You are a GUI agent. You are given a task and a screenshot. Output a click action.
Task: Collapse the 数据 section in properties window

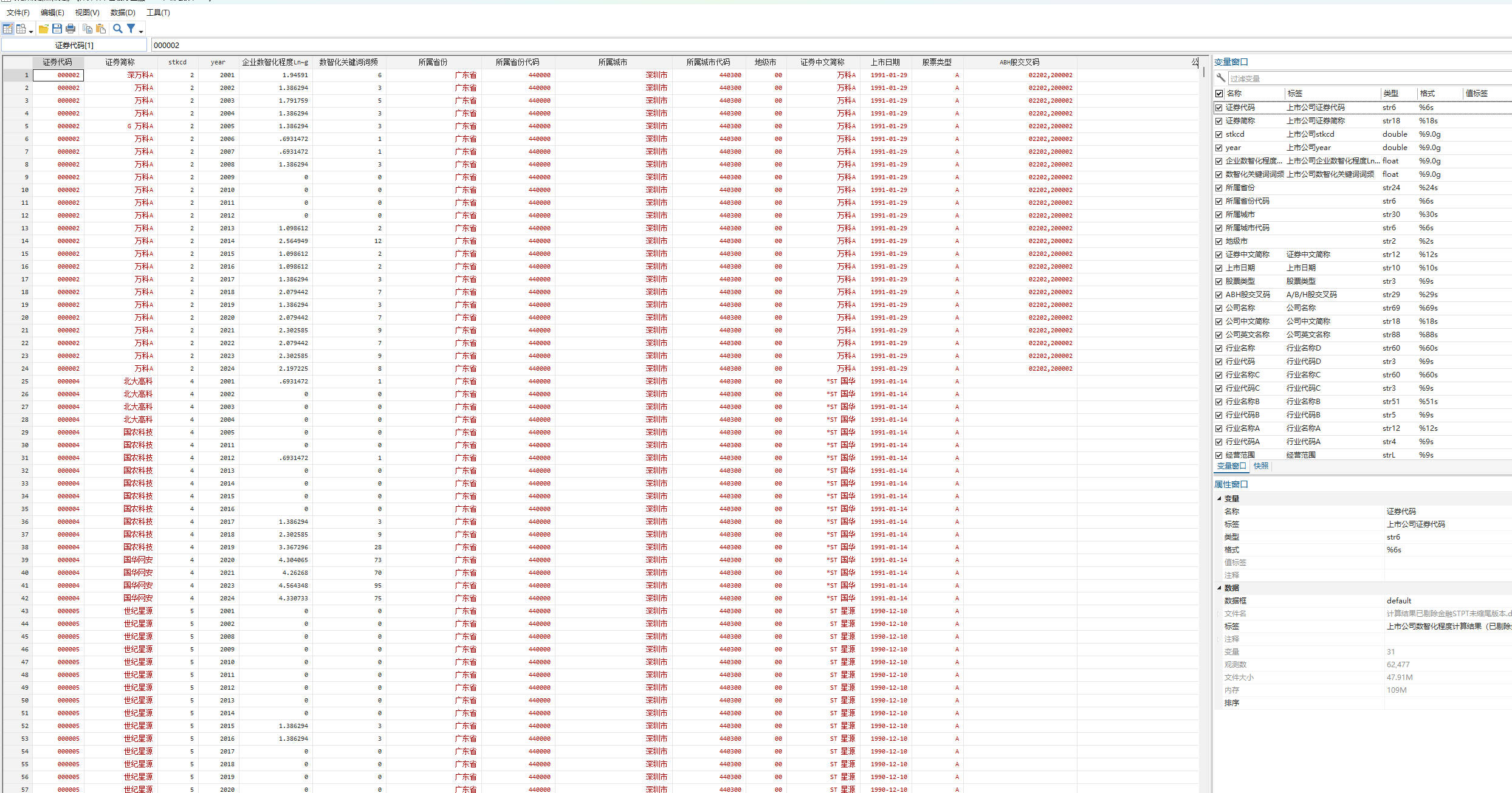1219,588
